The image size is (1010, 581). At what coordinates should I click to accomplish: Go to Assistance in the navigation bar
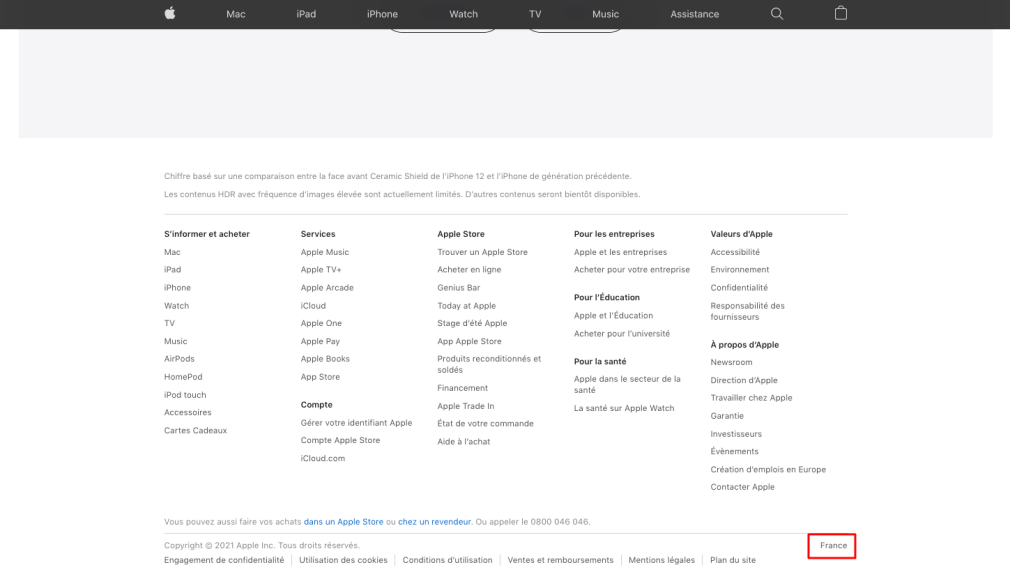pos(694,14)
